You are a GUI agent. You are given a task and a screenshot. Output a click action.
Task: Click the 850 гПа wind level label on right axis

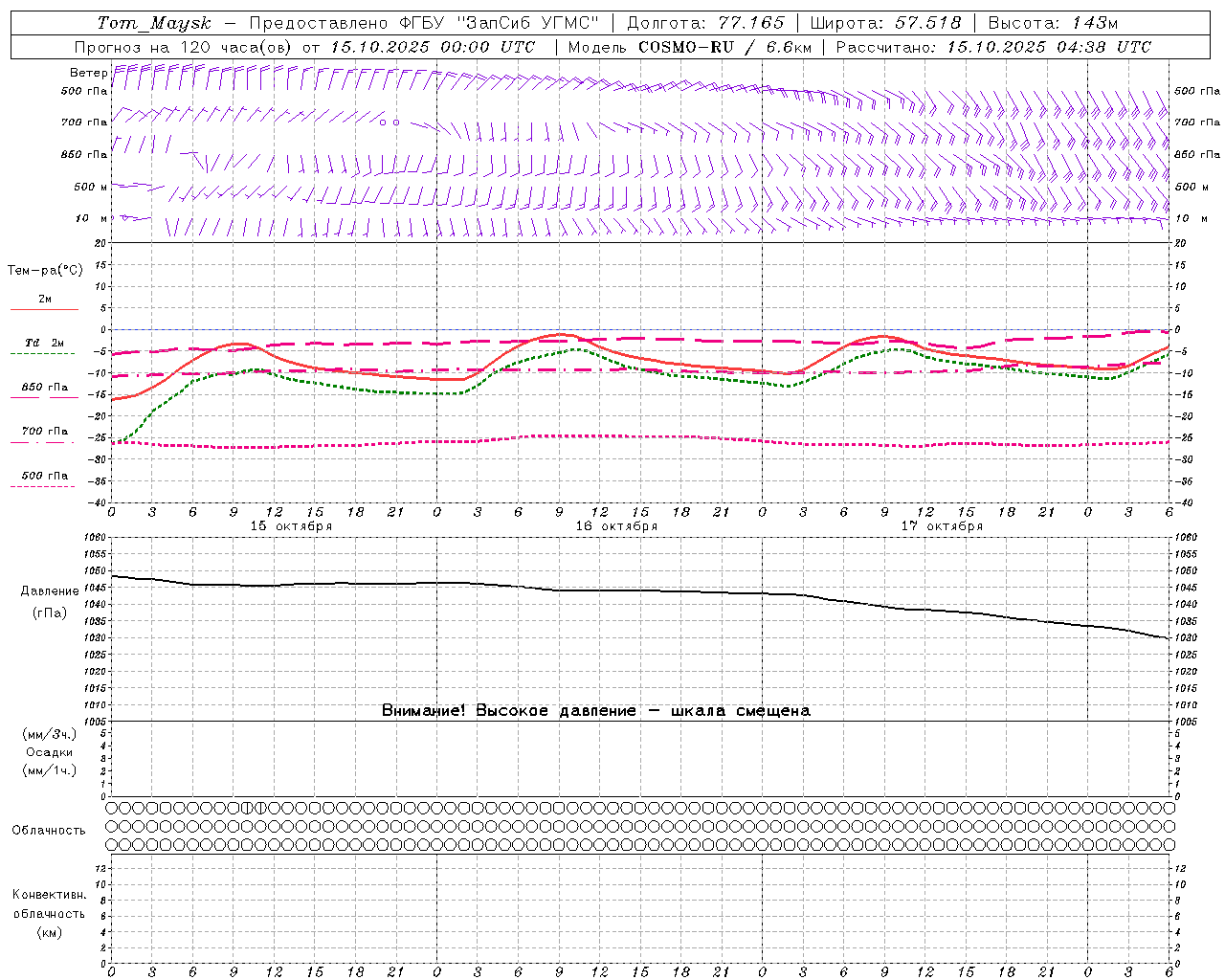click(x=1197, y=154)
